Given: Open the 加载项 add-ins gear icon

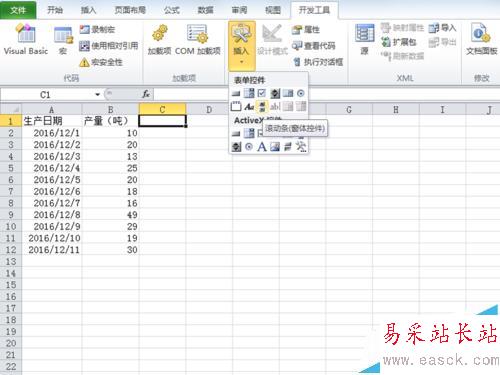Looking at the screenshot, I should pyautogui.click(x=159, y=39).
